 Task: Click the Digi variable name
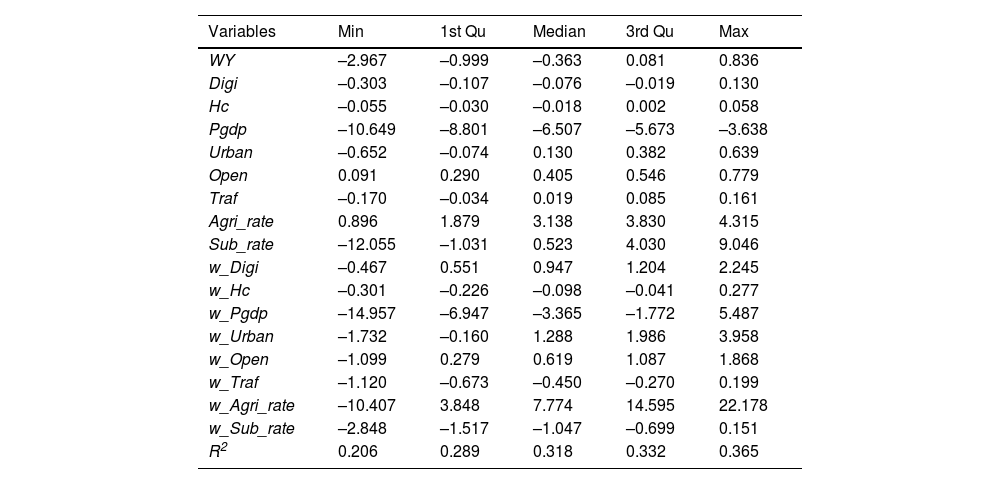point(223,84)
